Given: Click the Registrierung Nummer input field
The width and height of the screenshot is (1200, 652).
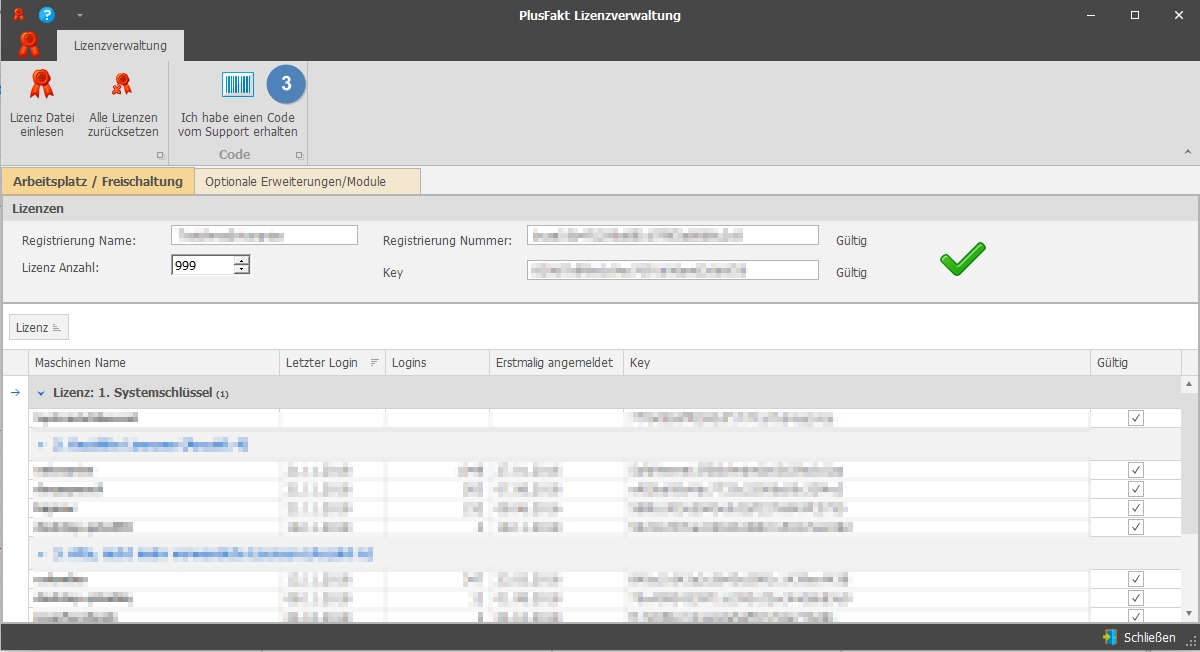Looking at the screenshot, I should click(x=673, y=235).
